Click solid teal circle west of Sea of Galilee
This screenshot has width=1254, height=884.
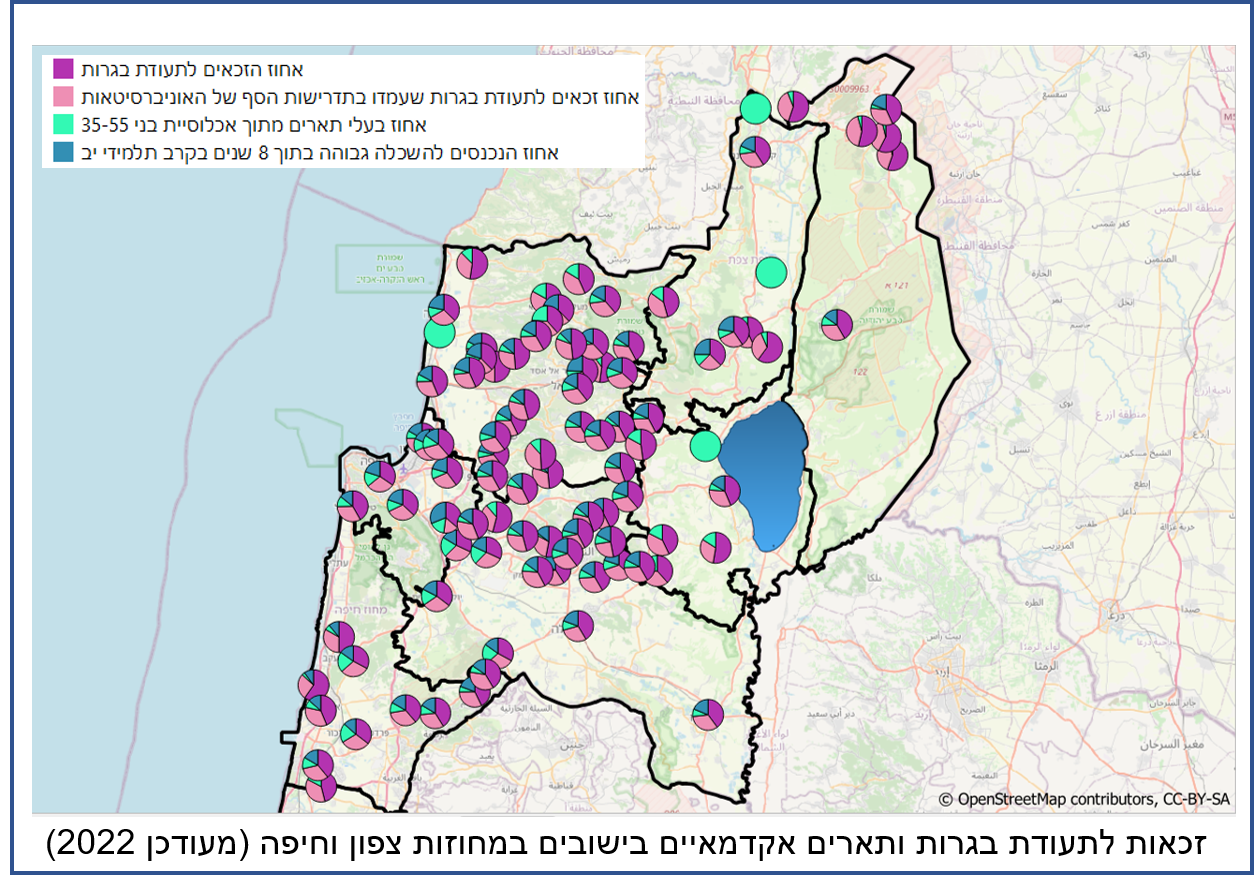click(705, 445)
